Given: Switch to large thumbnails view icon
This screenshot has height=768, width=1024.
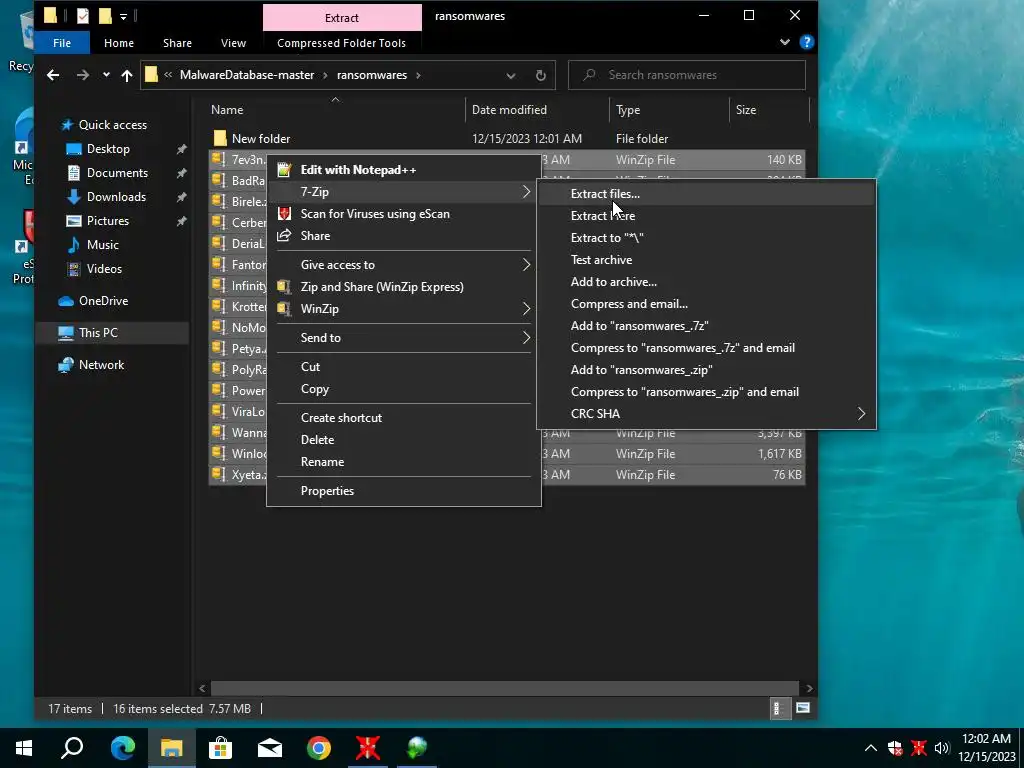Looking at the screenshot, I should coord(803,709).
